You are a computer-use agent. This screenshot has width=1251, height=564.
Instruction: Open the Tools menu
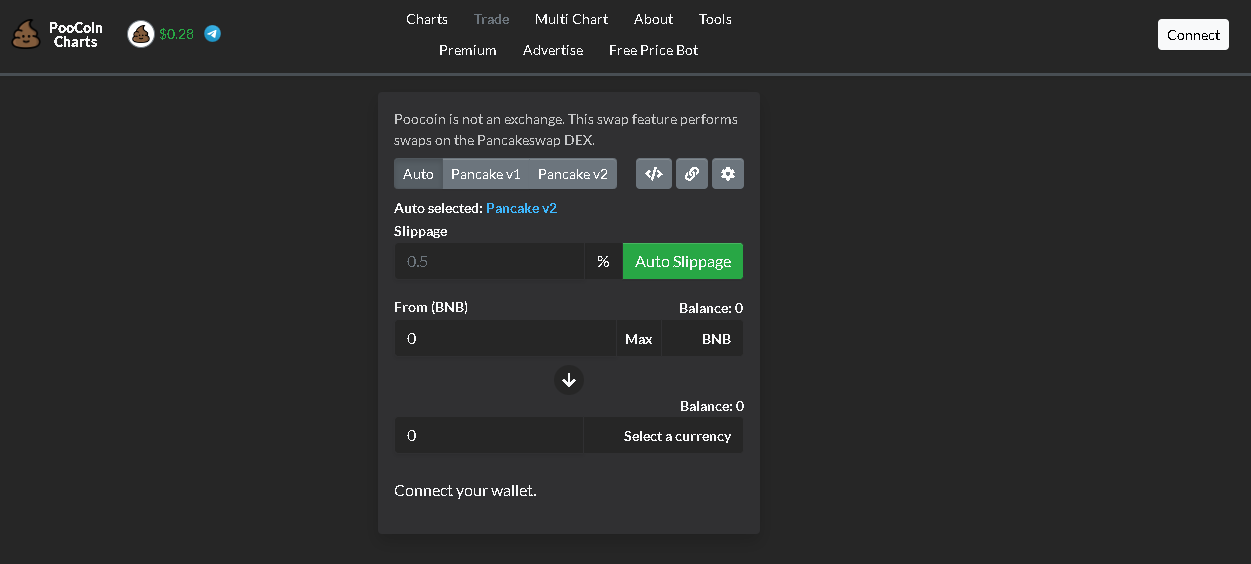pyautogui.click(x=715, y=19)
